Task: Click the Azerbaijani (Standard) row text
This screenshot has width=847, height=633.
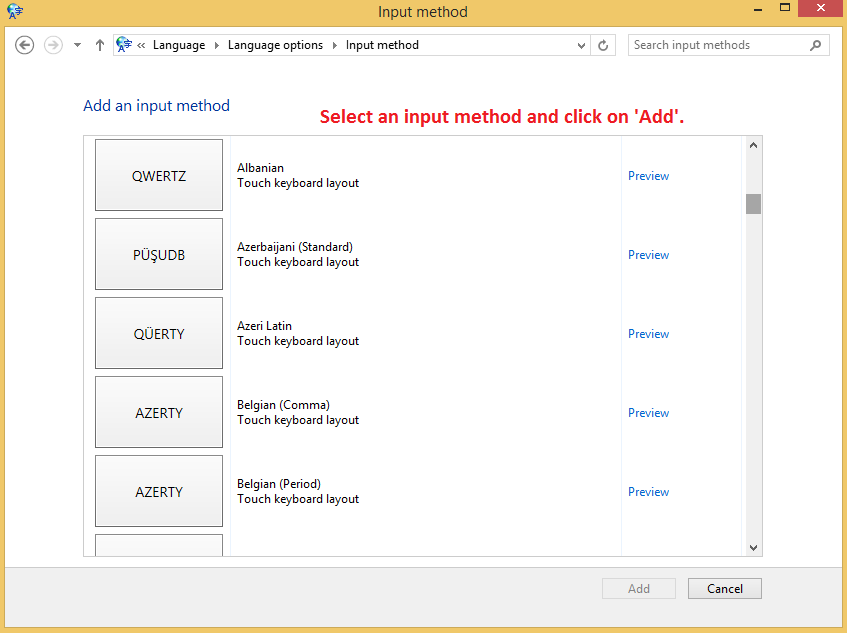Action: pyautogui.click(x=298, y=254)
